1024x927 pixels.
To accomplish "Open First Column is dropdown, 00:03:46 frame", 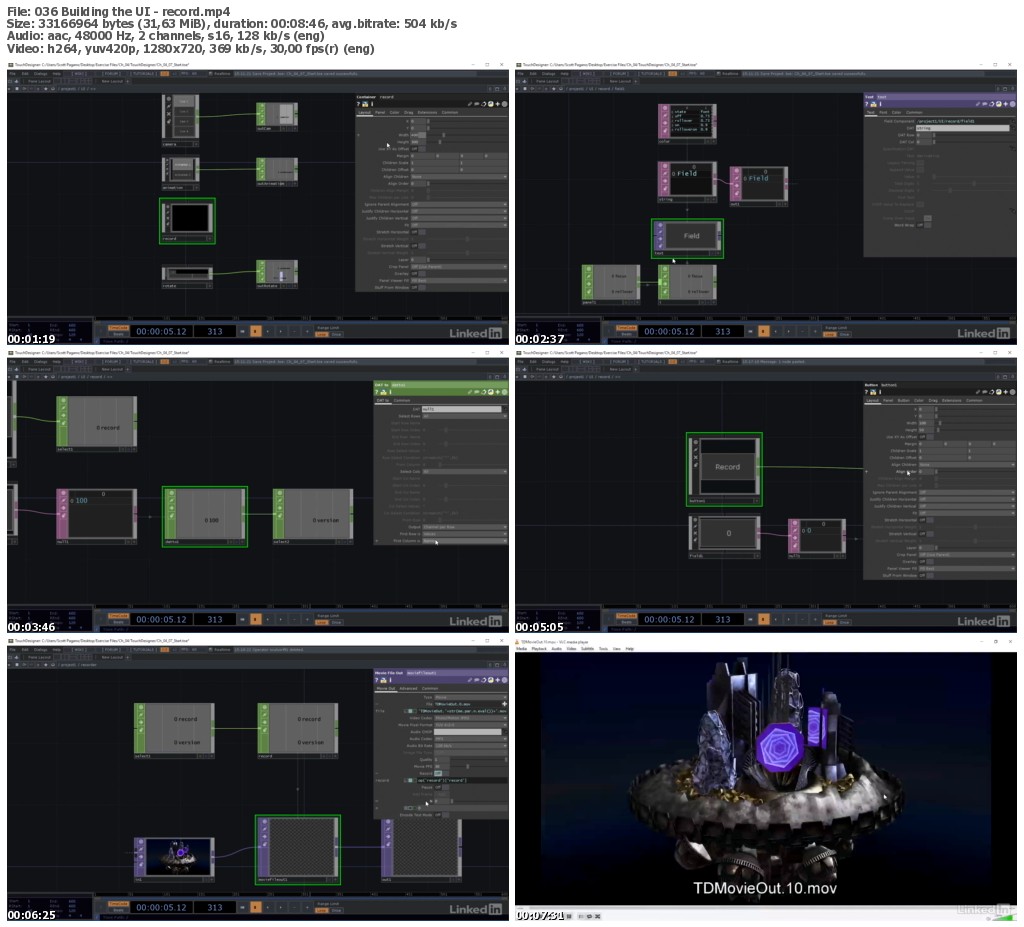I will [x=464, y=541].
